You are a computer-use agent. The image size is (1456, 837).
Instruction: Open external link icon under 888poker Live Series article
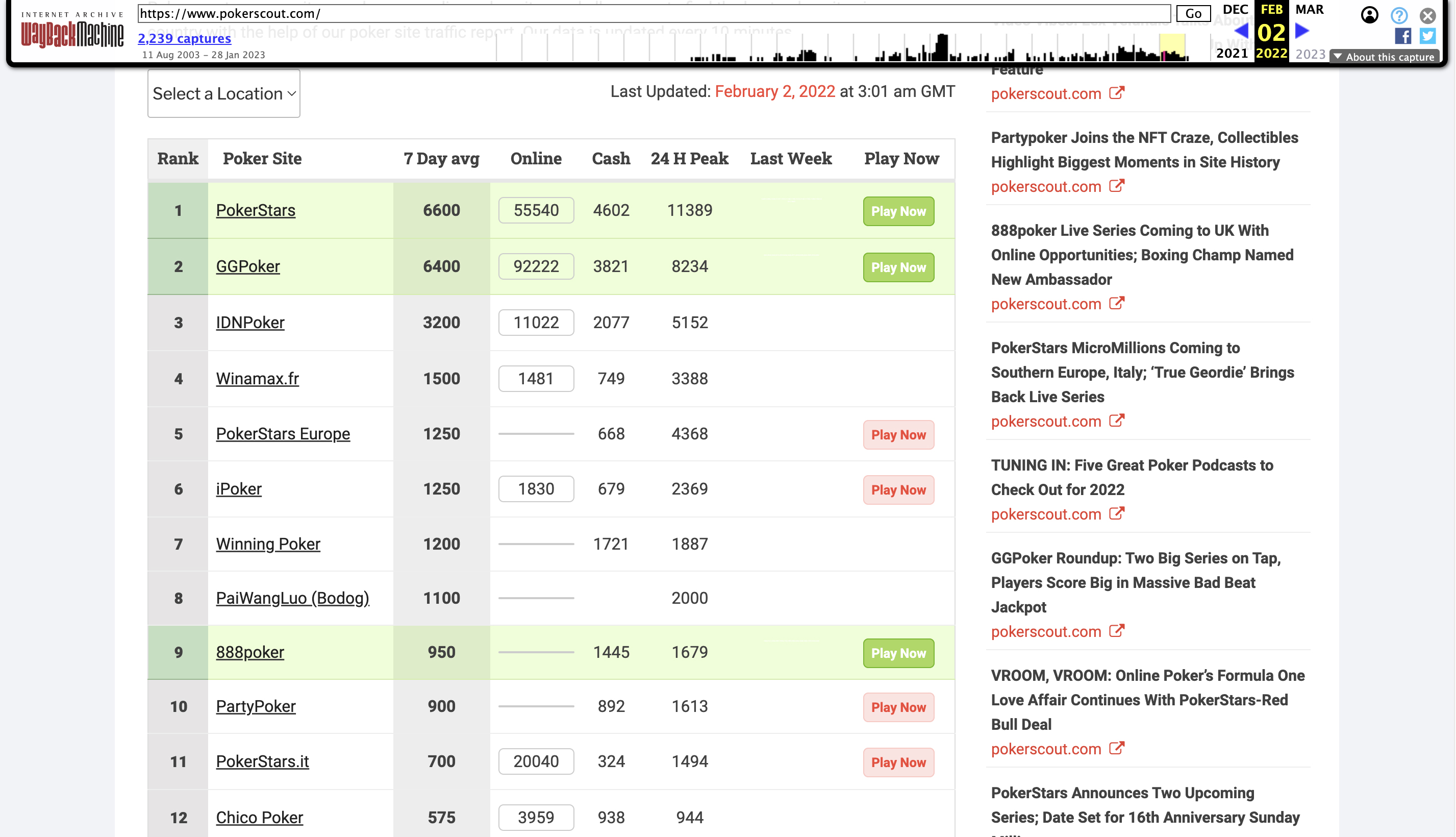(1116, 303)
